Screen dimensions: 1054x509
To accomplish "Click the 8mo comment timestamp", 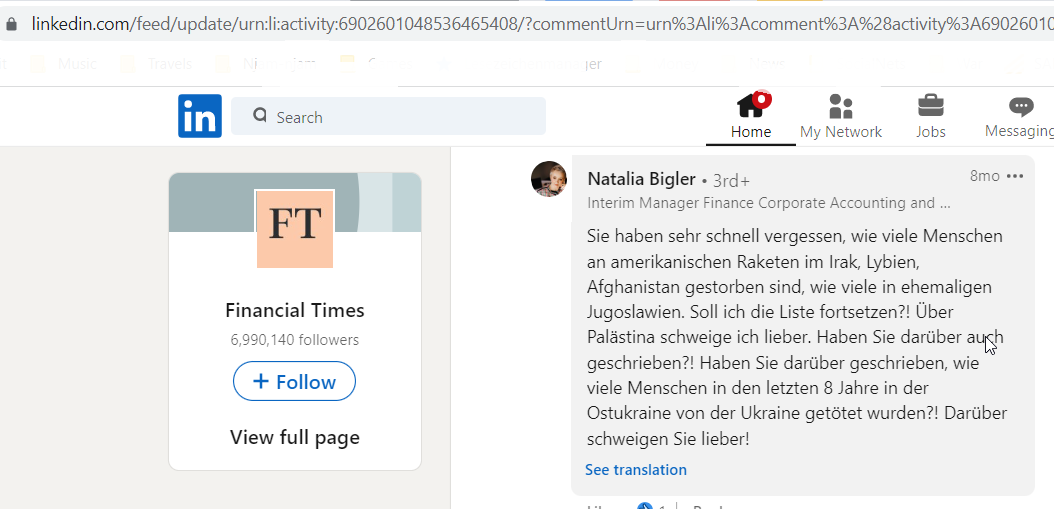I will [985, 176].
